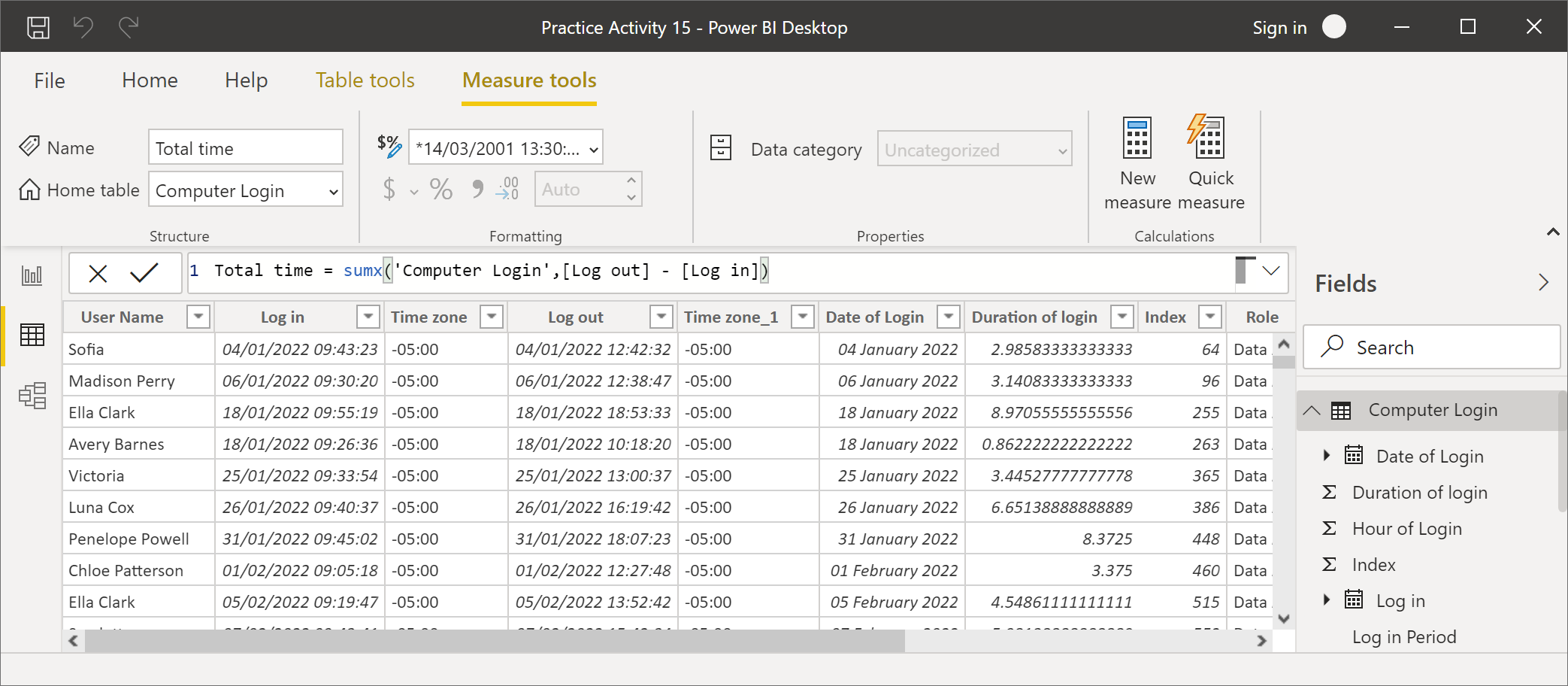The image size is (1568, 686).
Task: Open the Home table dropdown
Action: 246,190
